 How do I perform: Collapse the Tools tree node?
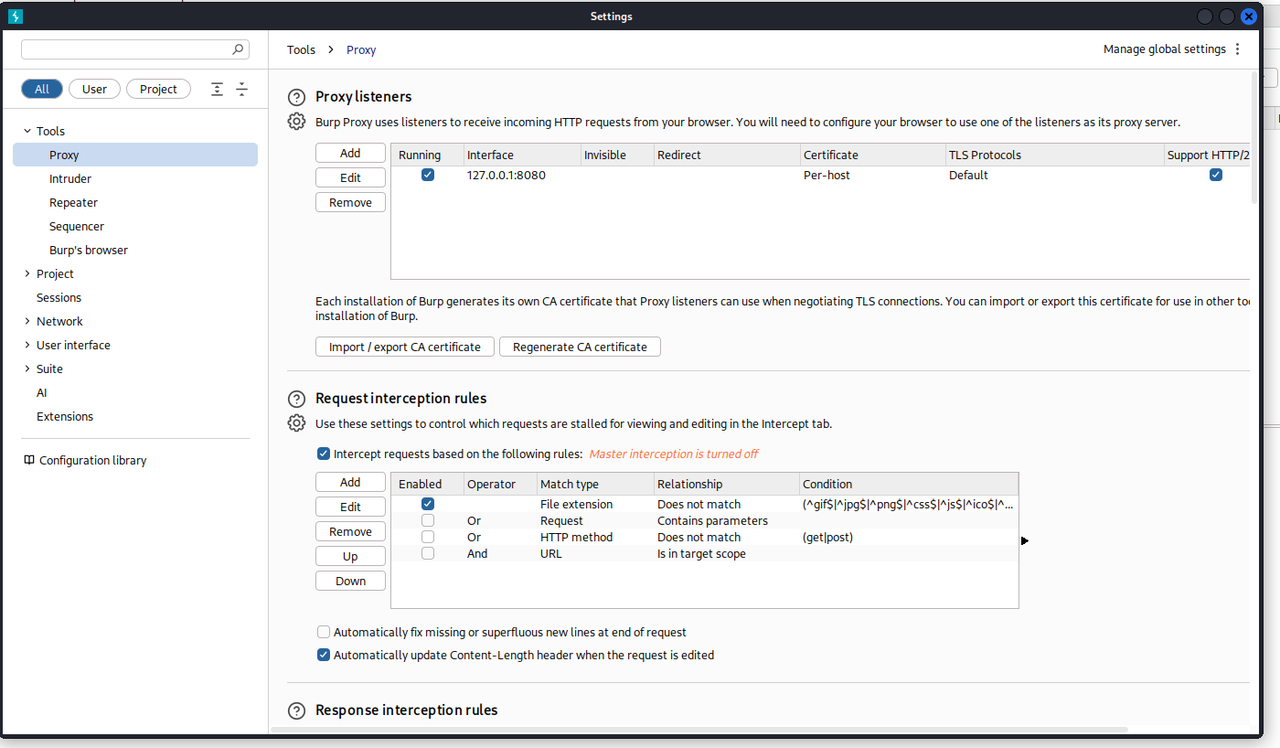tap(27, 131)
